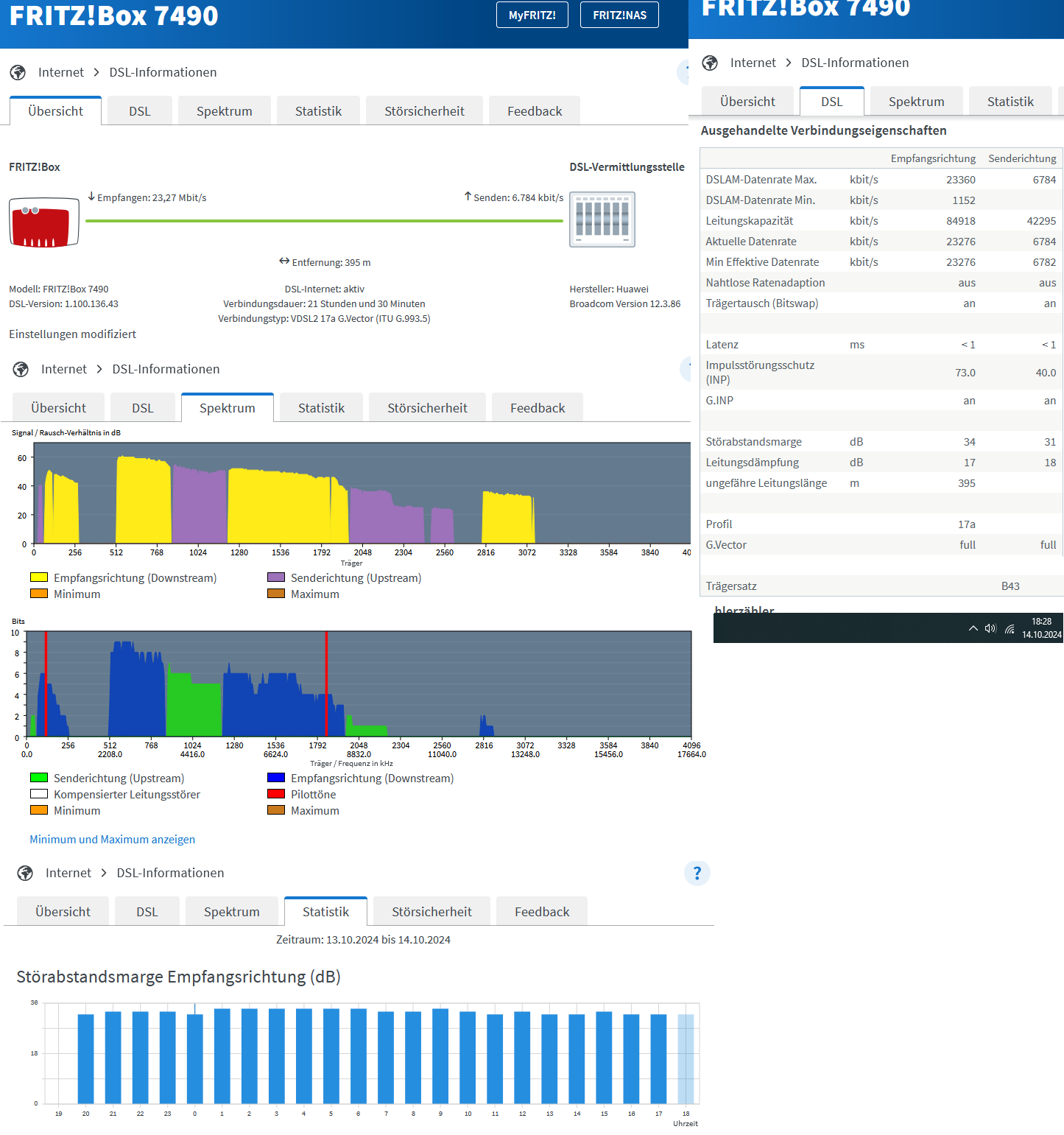Select the active DSL tab in the right panel
1064x1135 pixels.
pos(832,101)
